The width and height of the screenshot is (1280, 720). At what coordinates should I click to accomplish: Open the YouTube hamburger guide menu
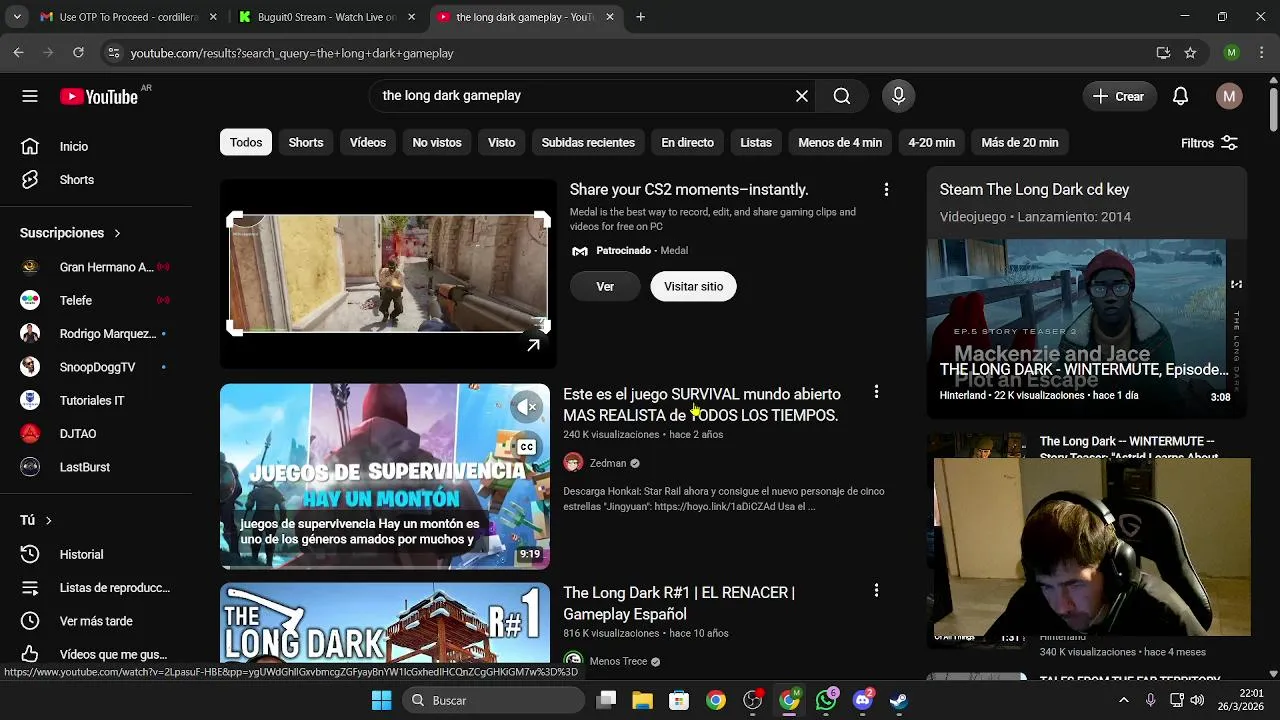[x=30, y=96]
